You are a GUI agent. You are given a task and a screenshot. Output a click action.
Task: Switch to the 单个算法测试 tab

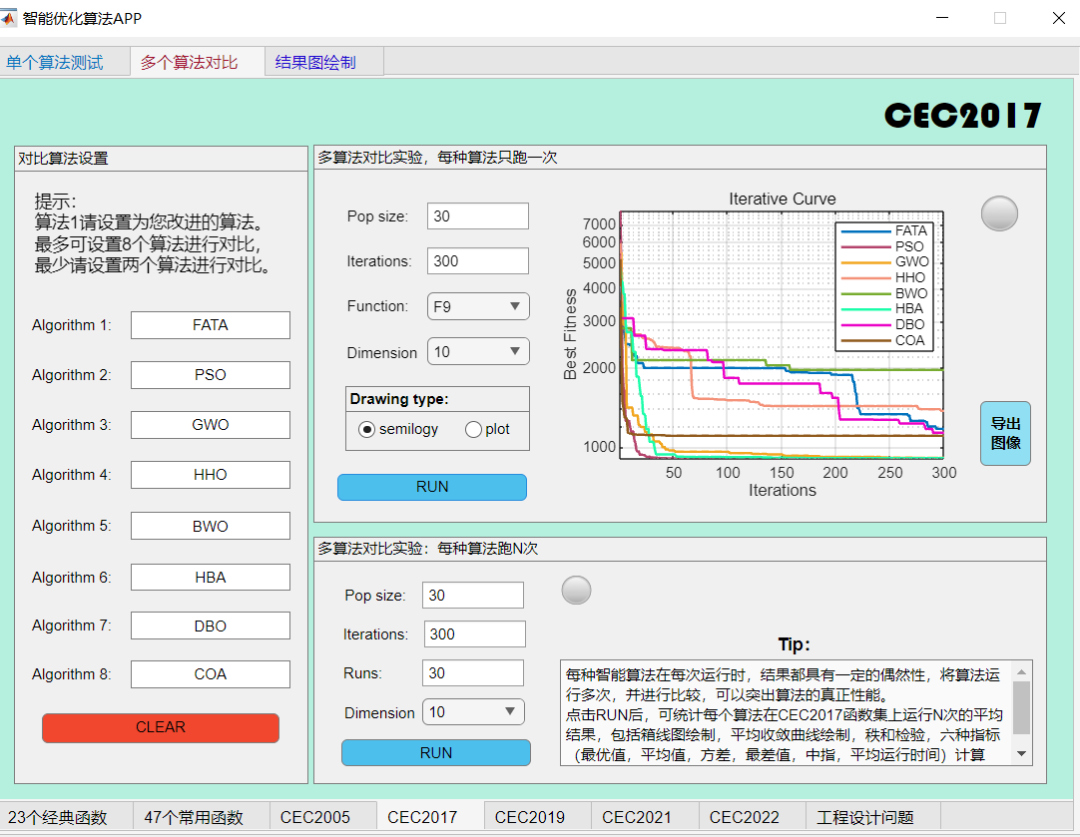55,61
